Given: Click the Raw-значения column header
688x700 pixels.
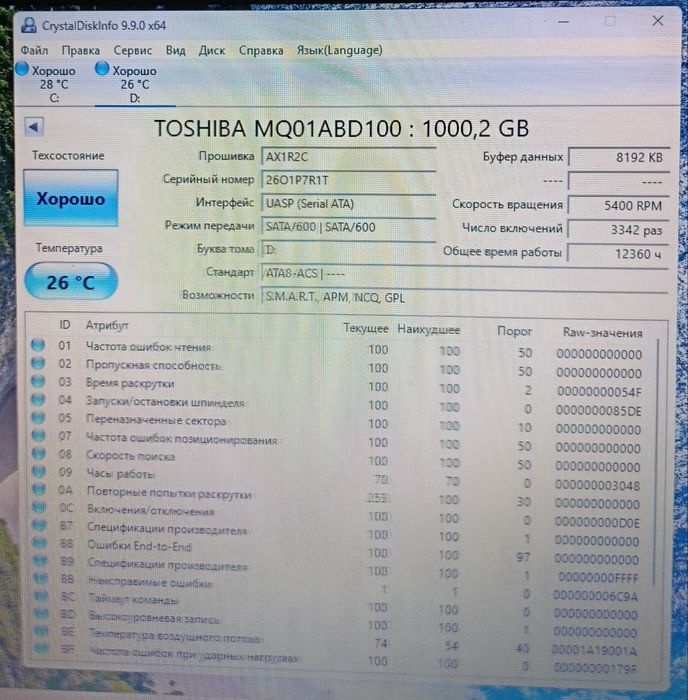Looking at the screenshot, I should click(x=602, y=332).
